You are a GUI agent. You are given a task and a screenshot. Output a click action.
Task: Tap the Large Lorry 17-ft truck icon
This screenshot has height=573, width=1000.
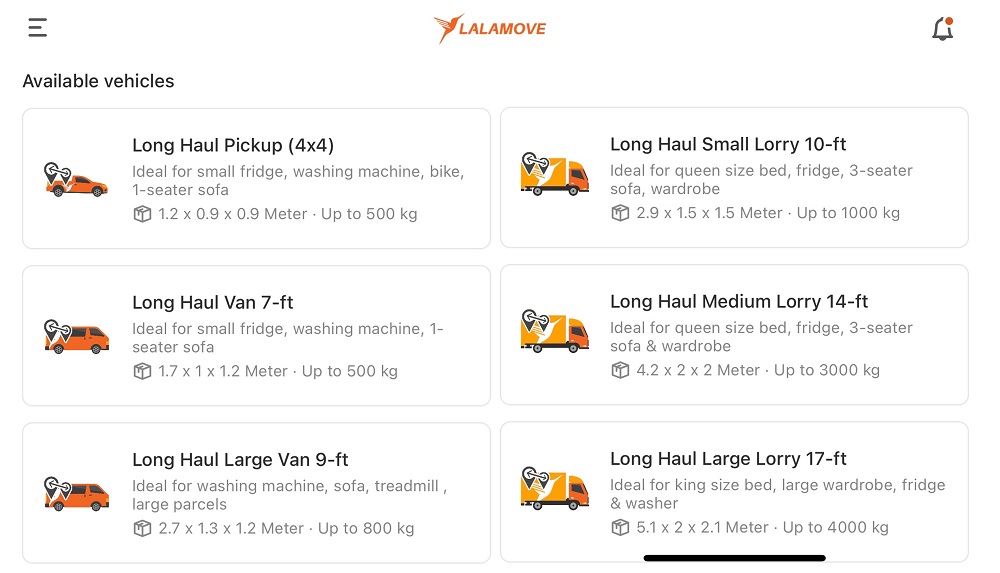555,489
